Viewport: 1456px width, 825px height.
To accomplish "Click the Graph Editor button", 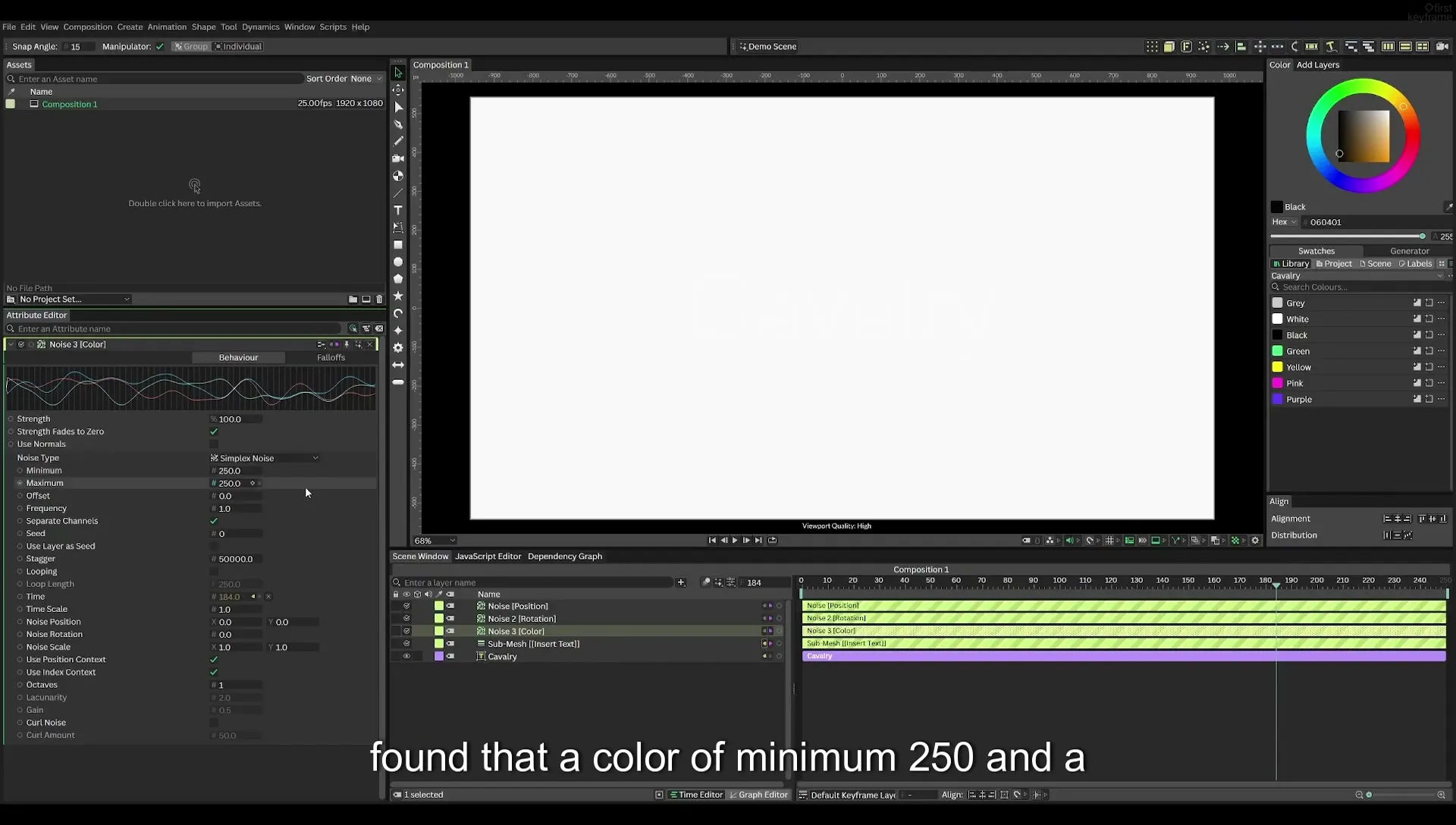I will tap(758, 795).
